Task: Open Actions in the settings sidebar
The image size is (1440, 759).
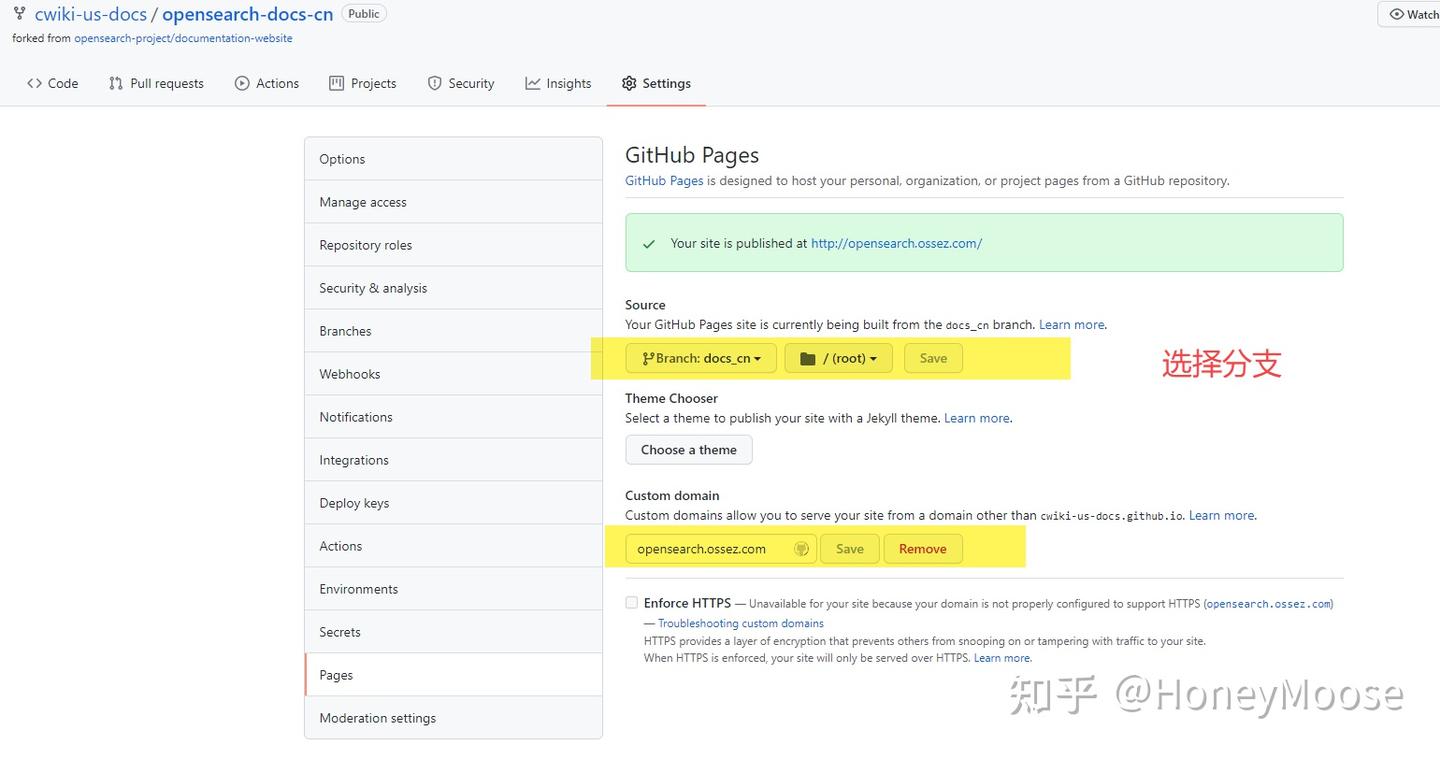Action: point(453,546)
